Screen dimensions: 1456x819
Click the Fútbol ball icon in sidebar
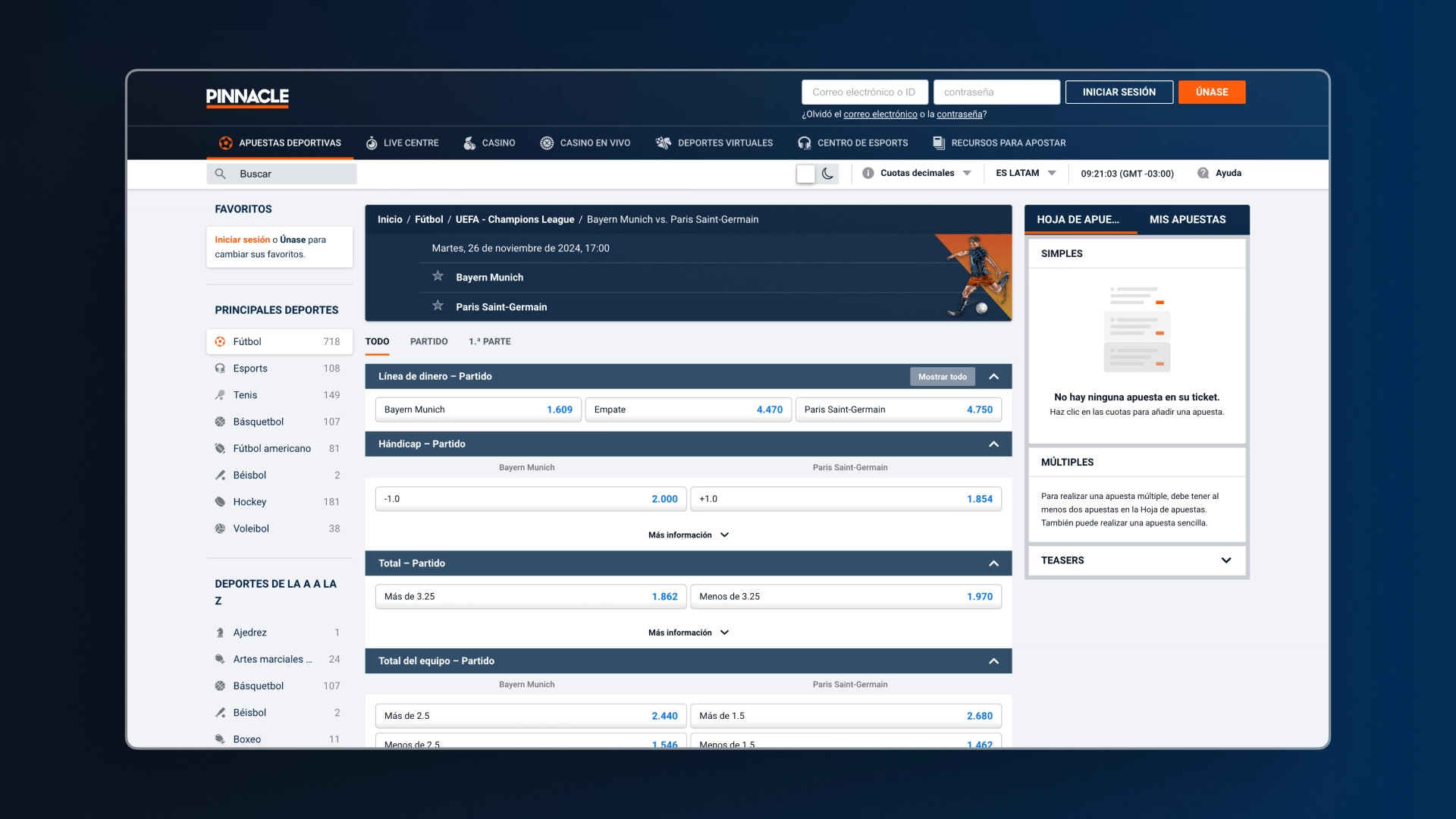tap(220, 342)
